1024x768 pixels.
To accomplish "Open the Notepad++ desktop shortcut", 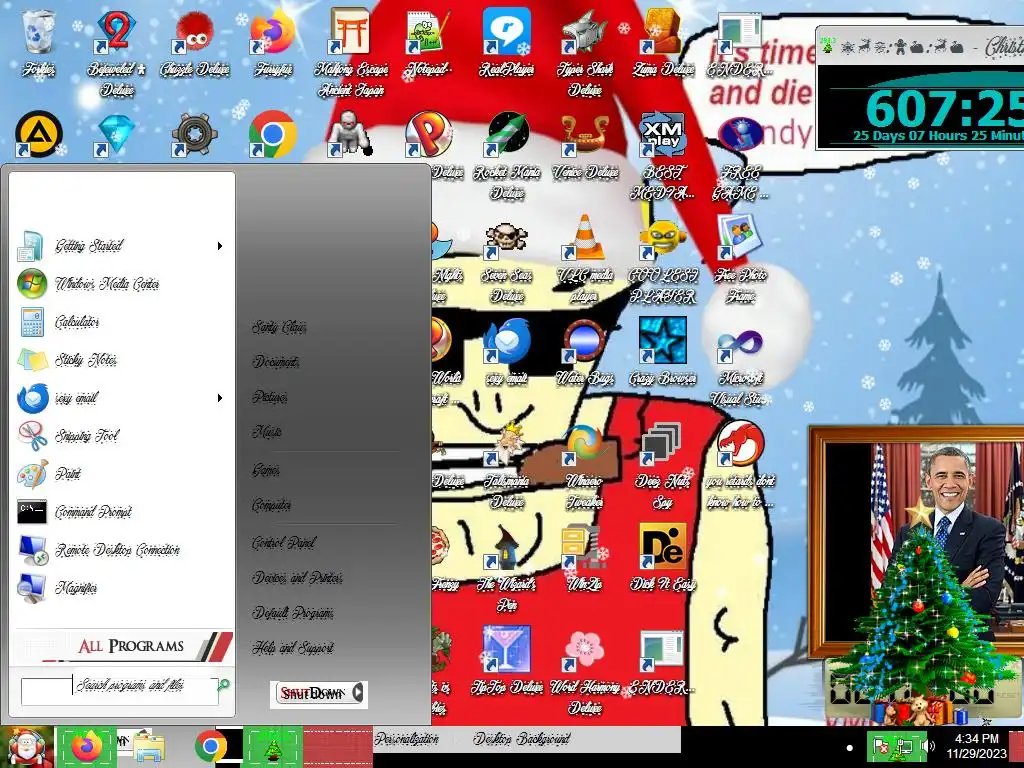I will point(428,43).
